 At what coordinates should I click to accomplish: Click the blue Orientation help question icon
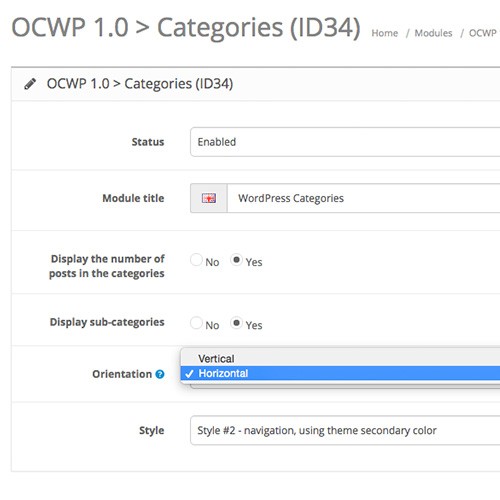tap(160, 374)
